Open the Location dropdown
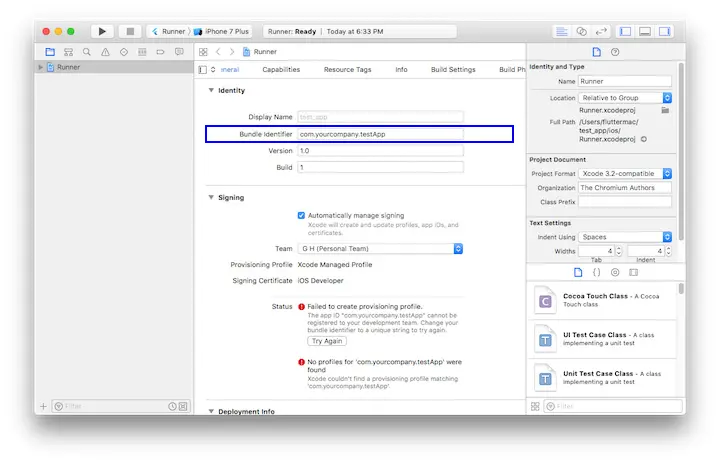 625,98
